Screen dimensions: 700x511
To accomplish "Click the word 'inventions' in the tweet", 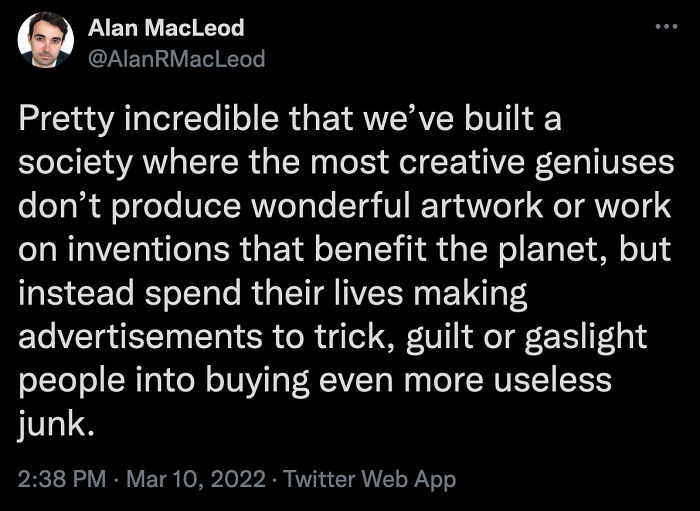I will coord(149,250).
